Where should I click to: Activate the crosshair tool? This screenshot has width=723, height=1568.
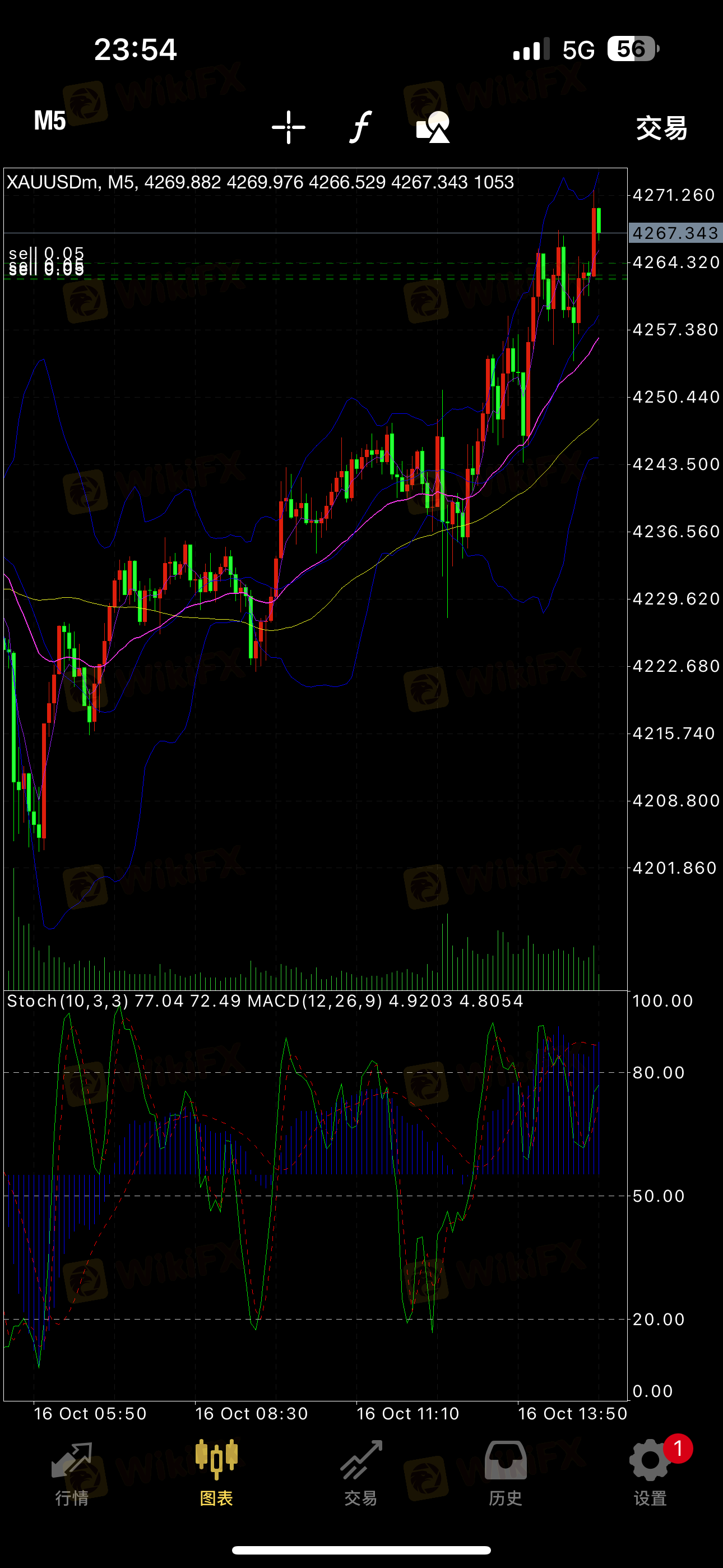click(289, 127)
